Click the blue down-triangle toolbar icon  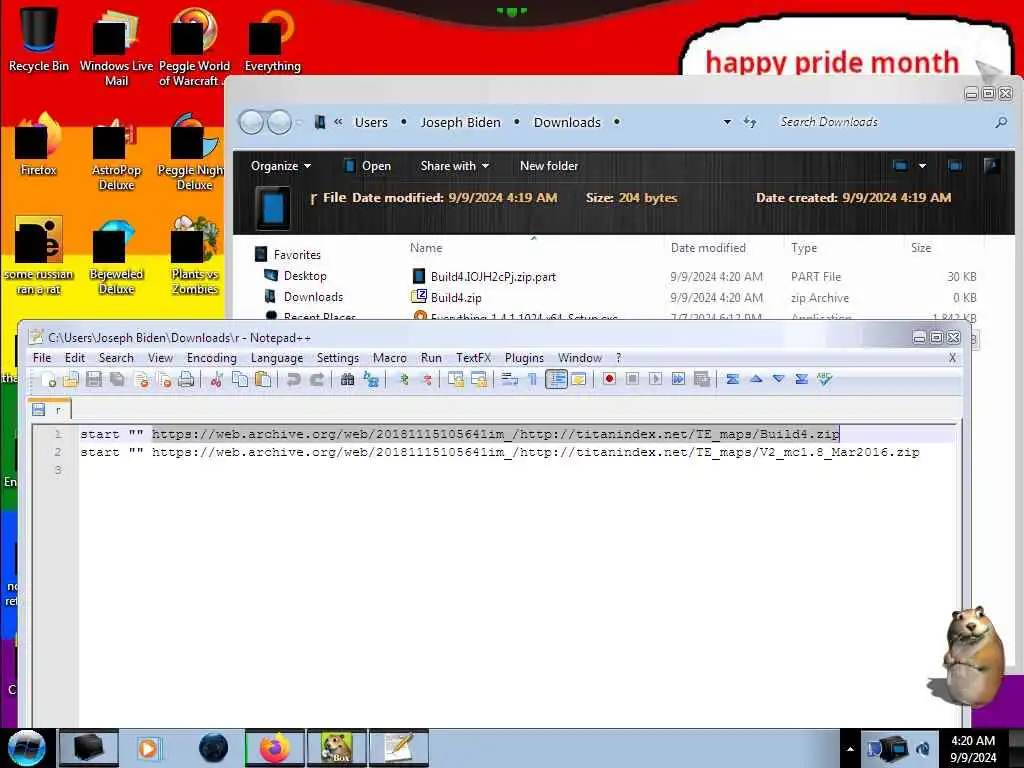[778, 379]
